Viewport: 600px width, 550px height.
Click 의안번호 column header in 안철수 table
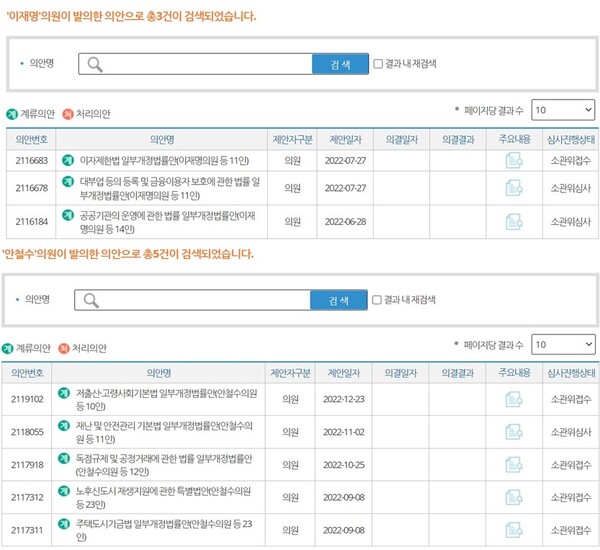point(27,373)
